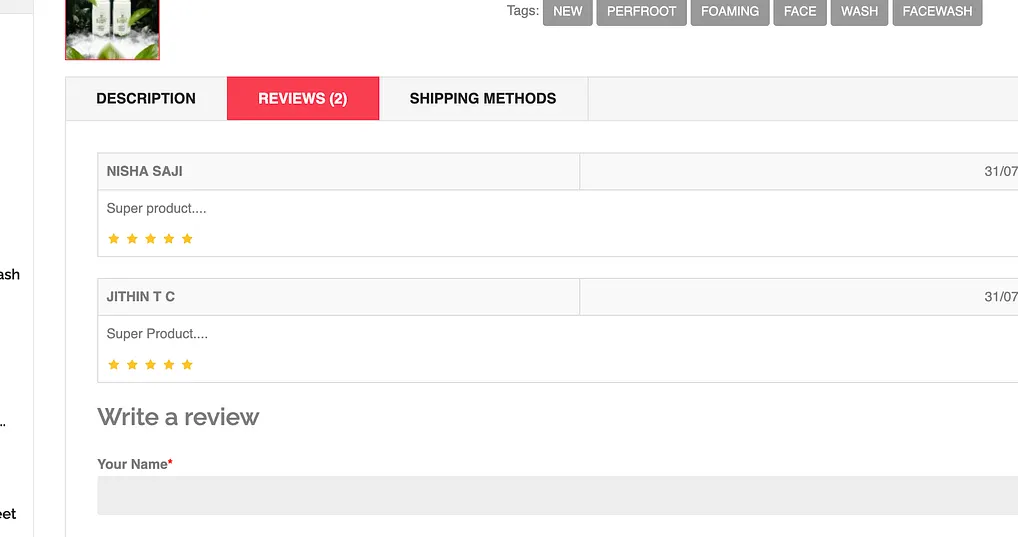Click fifth star in Nisha Saji's review
The width and height of the screenshot is (1018, 537).
tap(187, 239)
